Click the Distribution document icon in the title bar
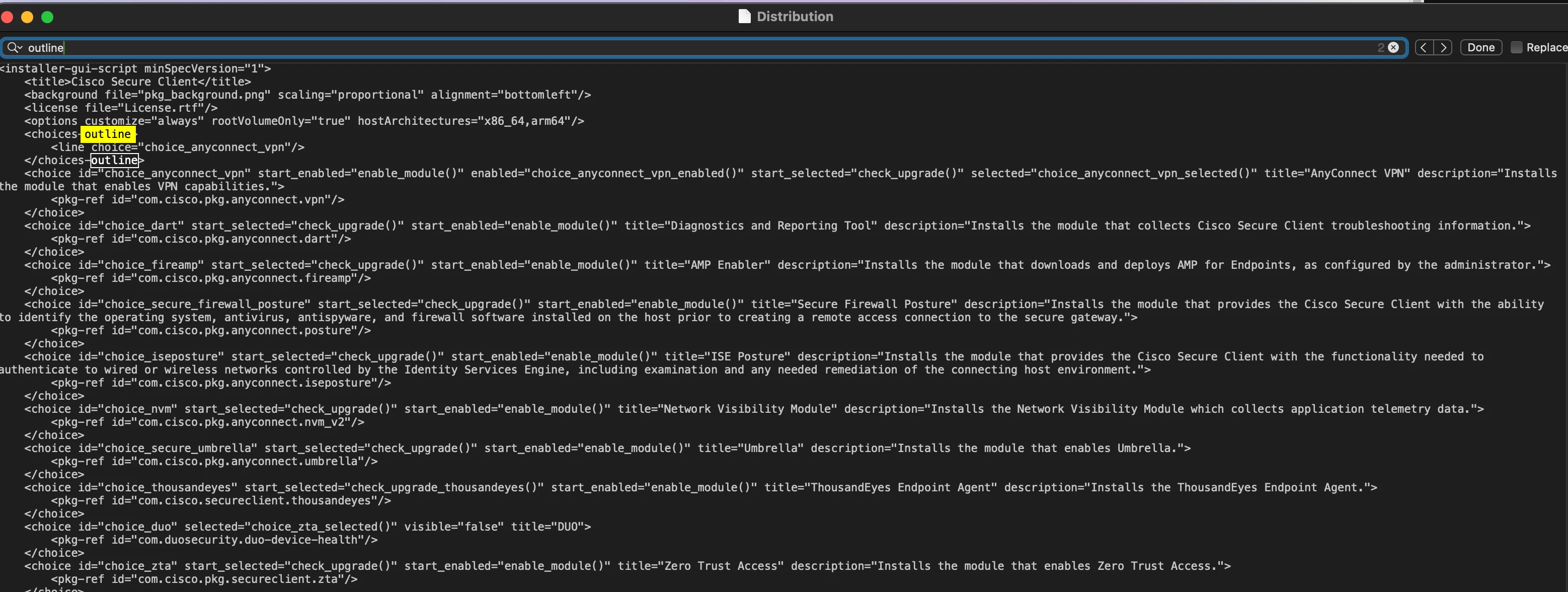Image resolution: width=1568 pixels, height=592 pixels. pos(744,17)
